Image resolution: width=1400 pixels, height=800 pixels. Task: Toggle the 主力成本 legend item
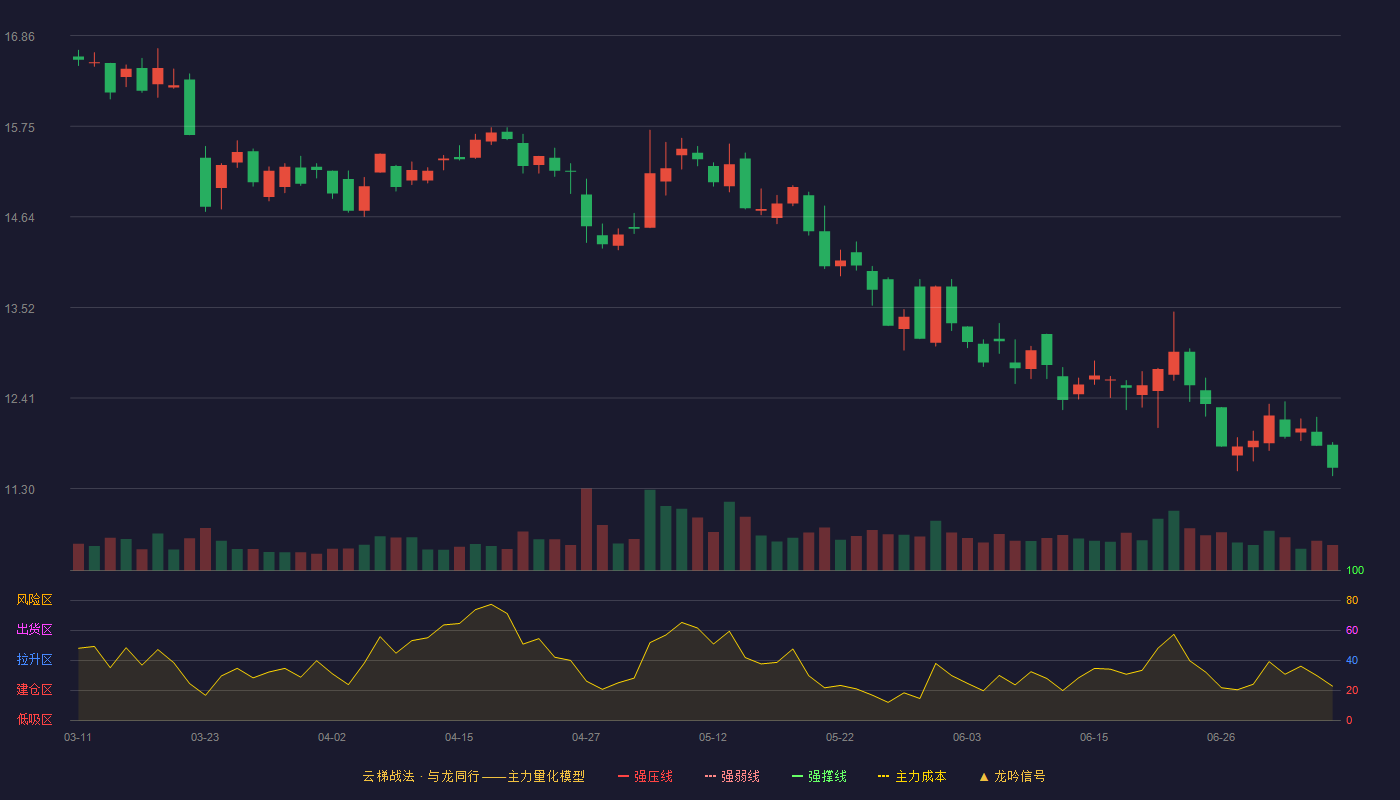click(x=912, y=776)
